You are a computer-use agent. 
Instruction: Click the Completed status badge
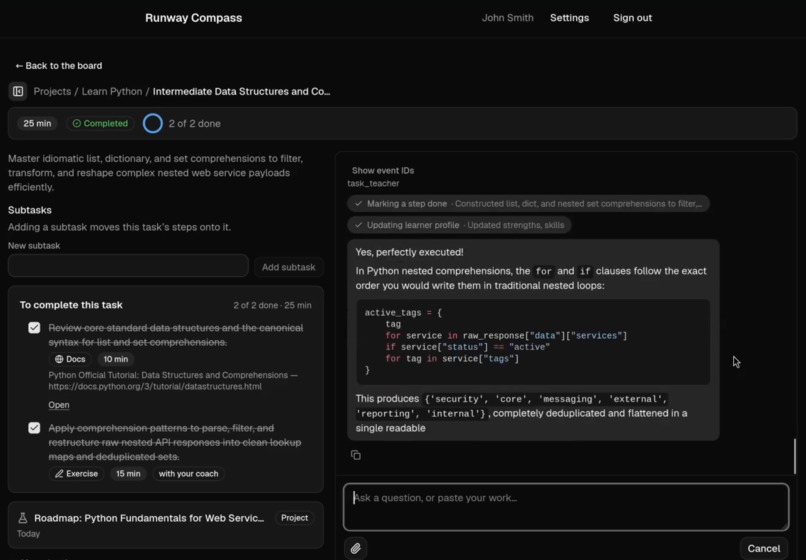coord(100,123)
